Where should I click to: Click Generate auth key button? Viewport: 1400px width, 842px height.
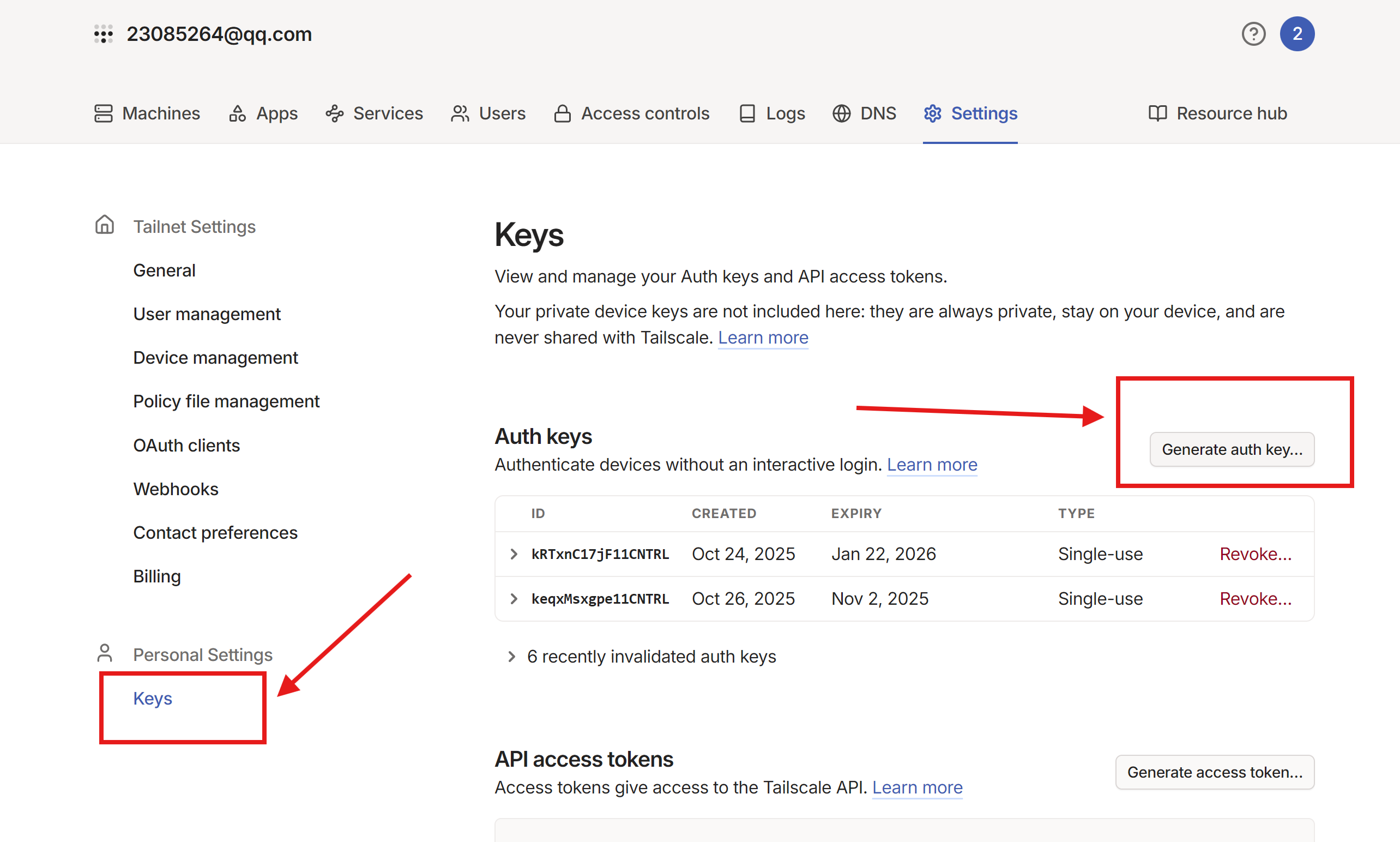(1232, 449)
